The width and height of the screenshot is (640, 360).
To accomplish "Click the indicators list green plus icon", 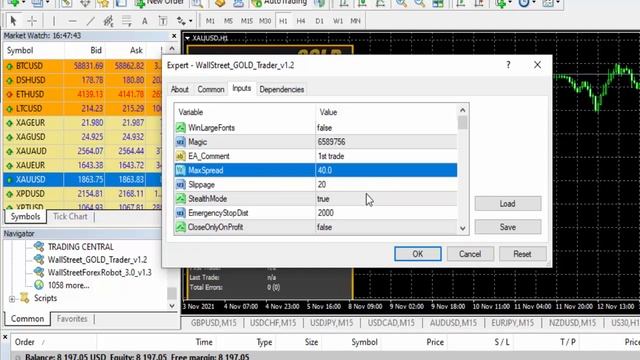I will tap(500, 3).
